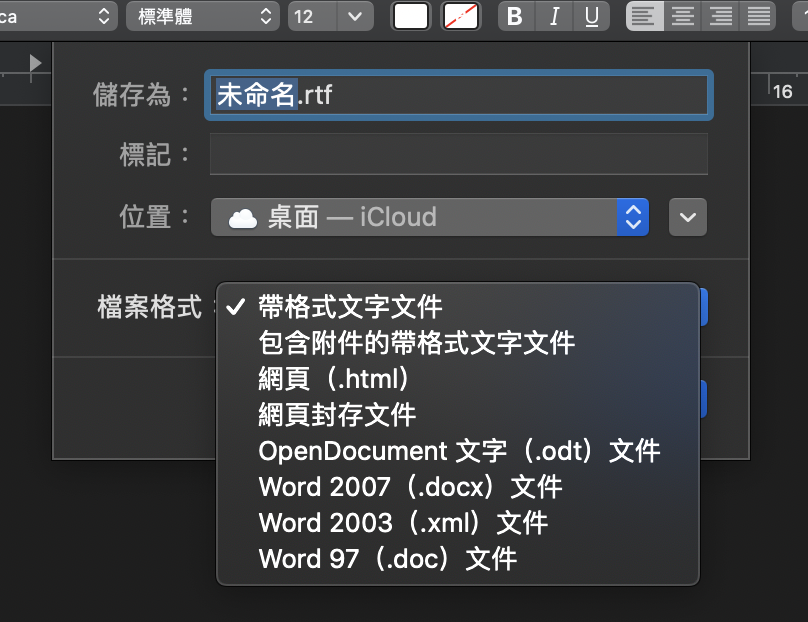Select Word 2003（.xml）文件 format
The width and height of the screenshot is (808, 622).
[458, 524]
